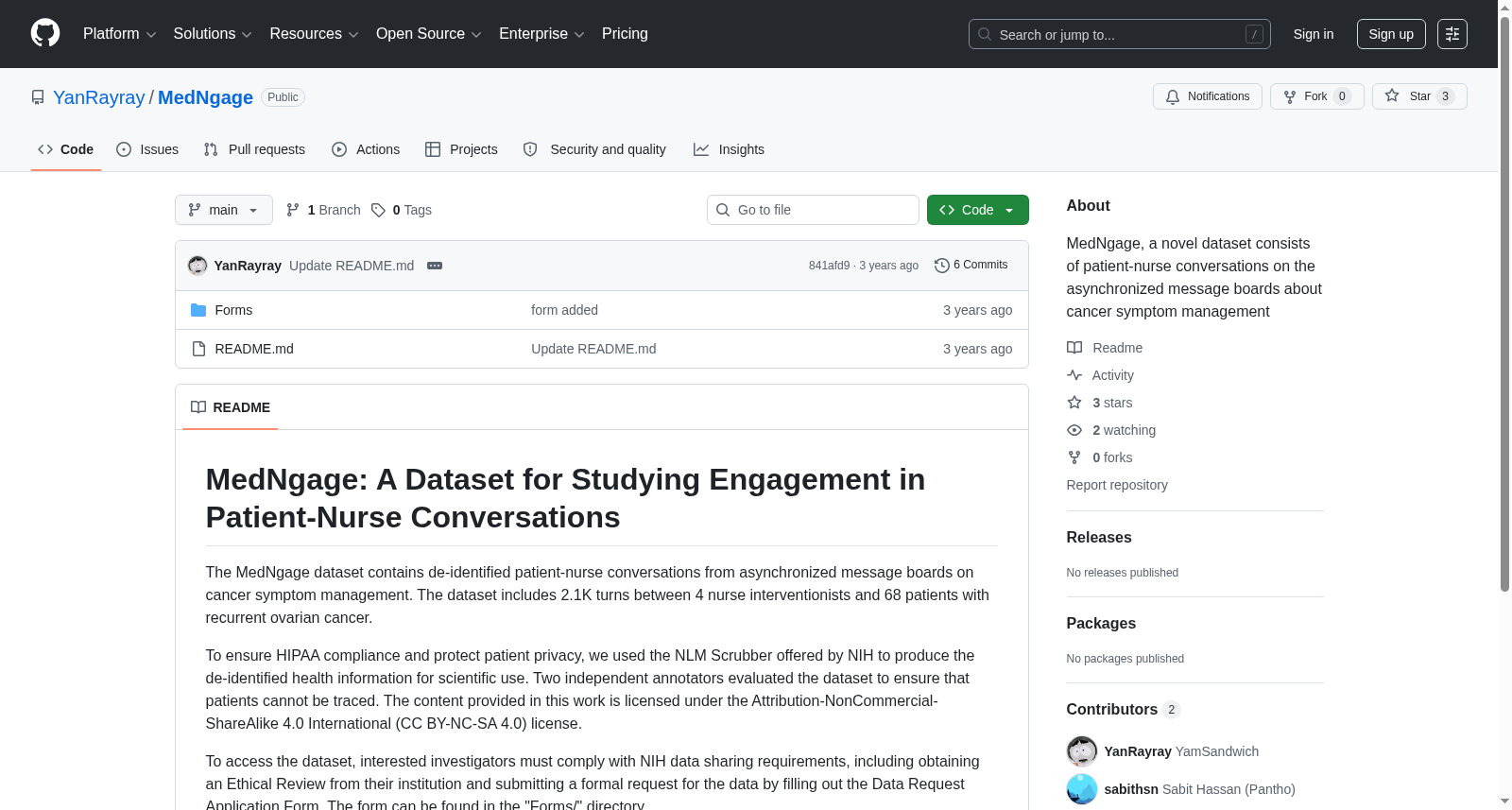
Task: Open the green Code dropdown button
Action: 978,210
